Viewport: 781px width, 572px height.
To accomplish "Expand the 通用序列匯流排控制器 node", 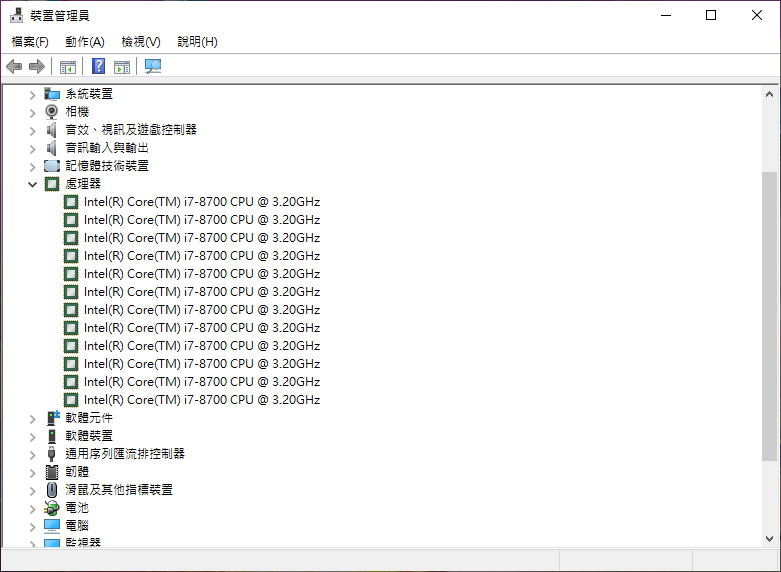I will click(x=32, y=454).
